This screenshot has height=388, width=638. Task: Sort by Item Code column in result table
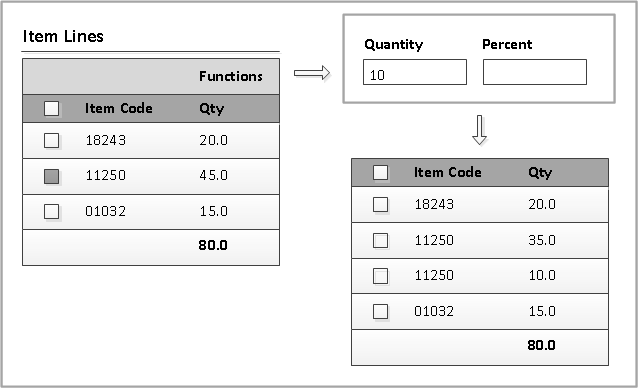point(448,172)
